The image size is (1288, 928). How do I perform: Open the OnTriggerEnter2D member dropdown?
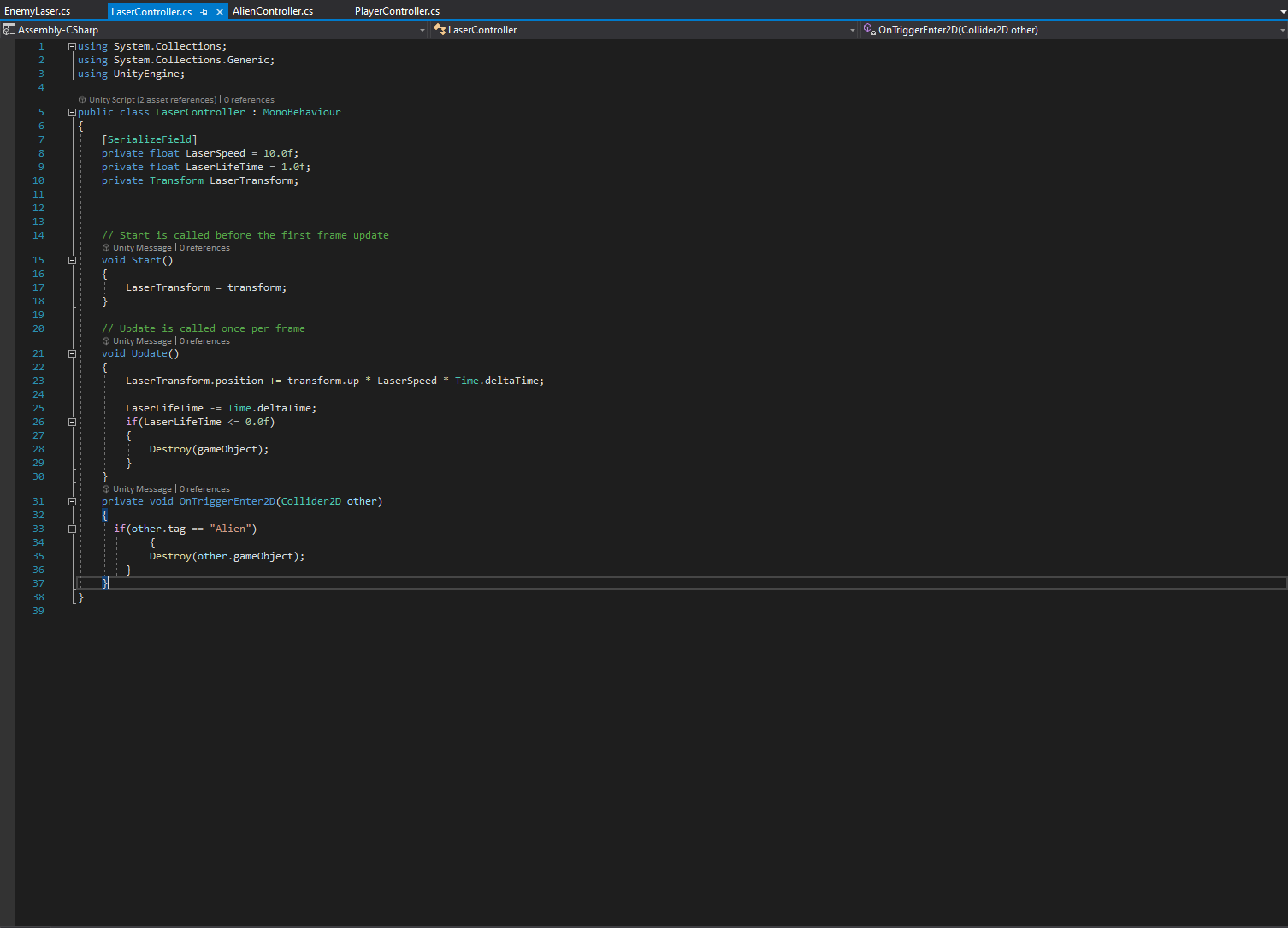pos(1282,30)
